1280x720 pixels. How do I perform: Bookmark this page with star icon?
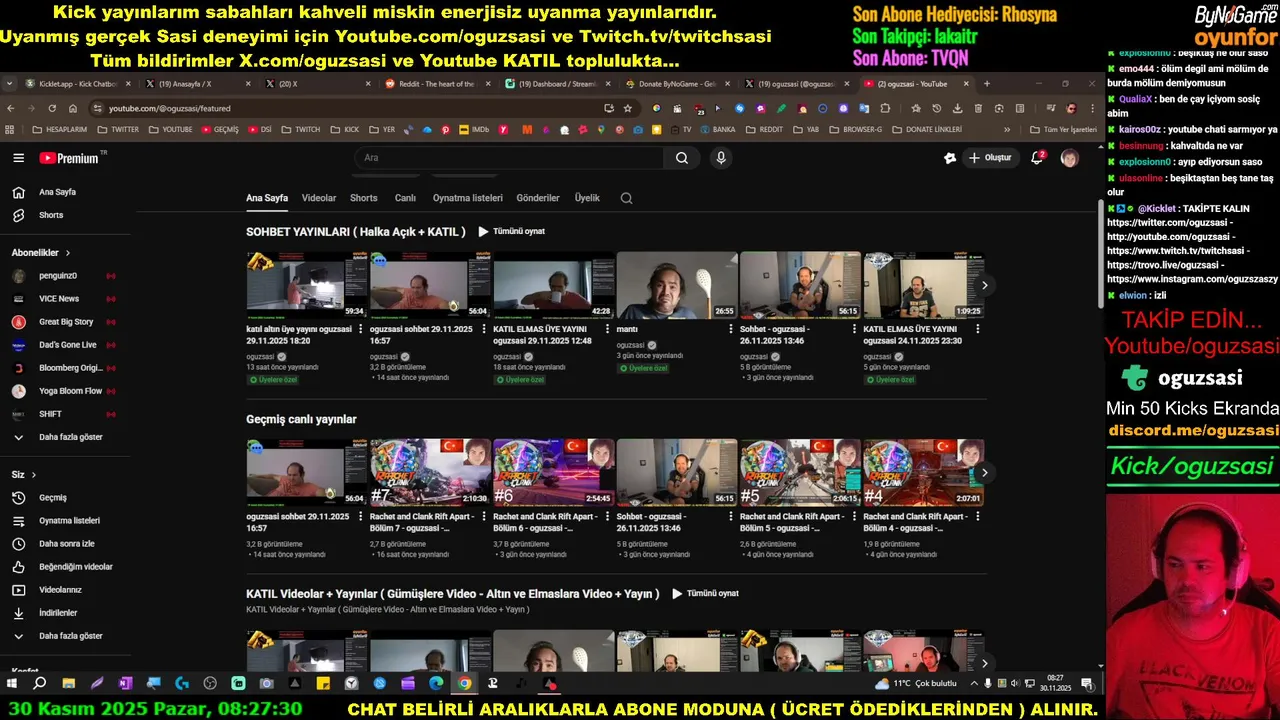pyautogui.click(x=627, y=108)
